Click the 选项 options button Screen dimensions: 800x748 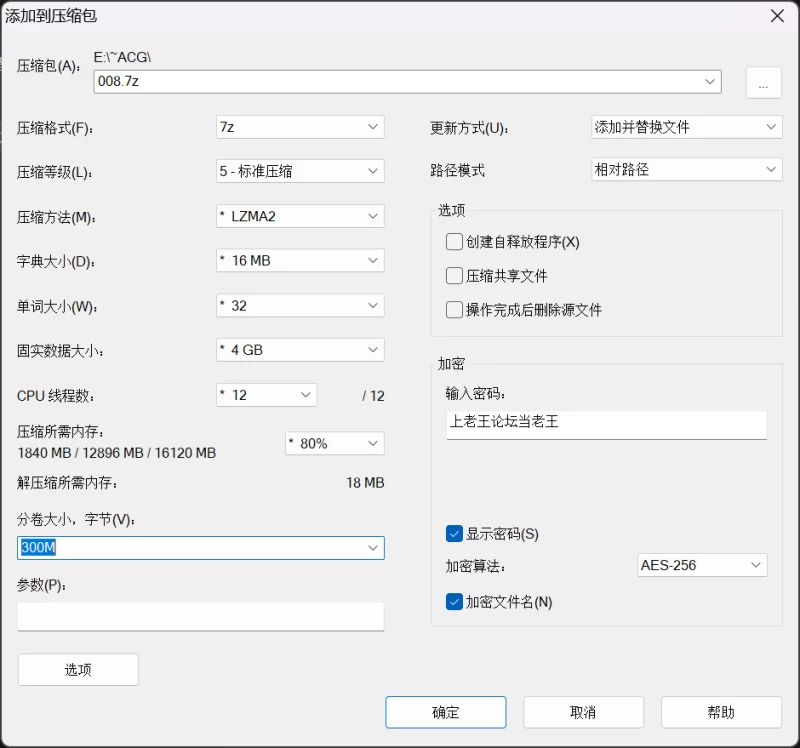click(x=78, y=669)
